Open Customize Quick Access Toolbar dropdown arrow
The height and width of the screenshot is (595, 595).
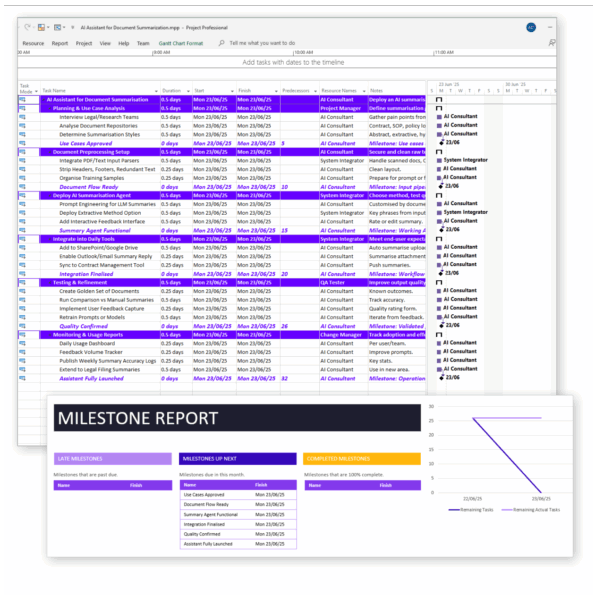[x=72, y=27]
